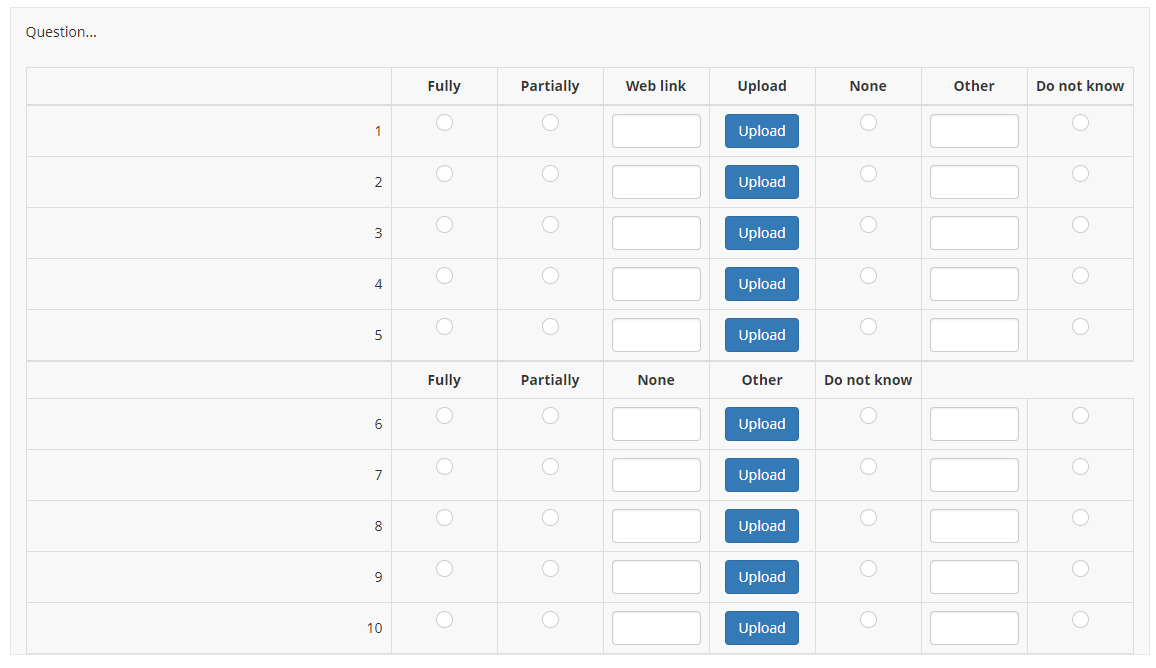Mark row 3 as Fully
The height and width of the screenshot is (668, 1156).
444,225
